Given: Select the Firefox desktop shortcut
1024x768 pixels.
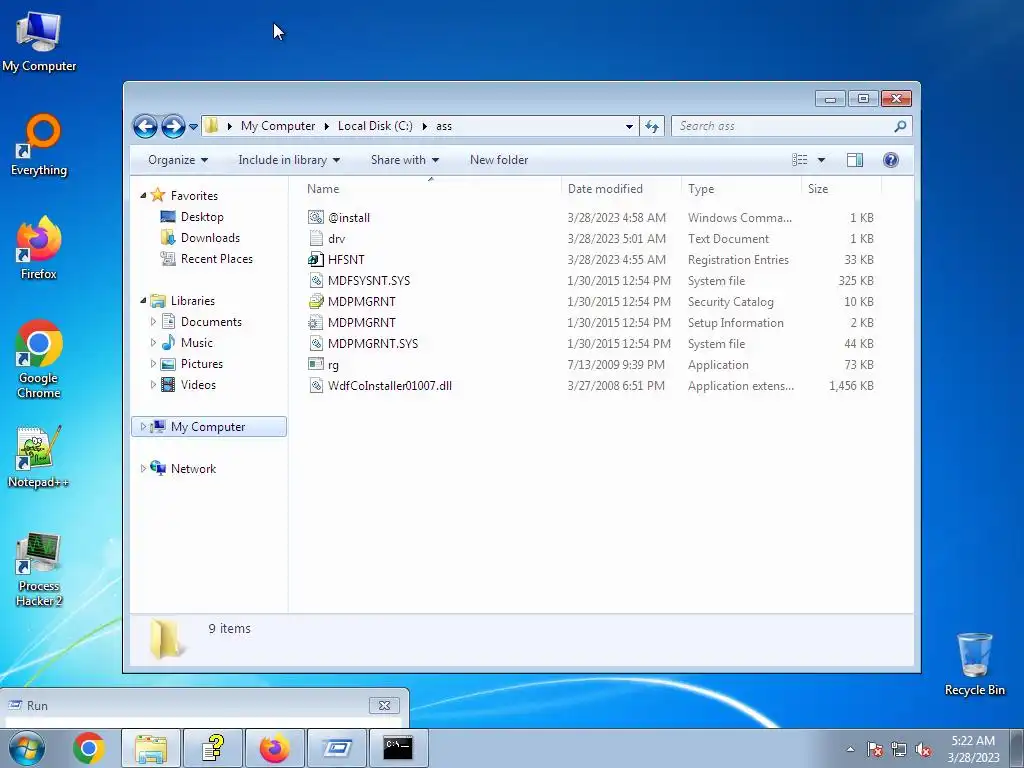Looking at the screenshot, I should coord(39,248).
